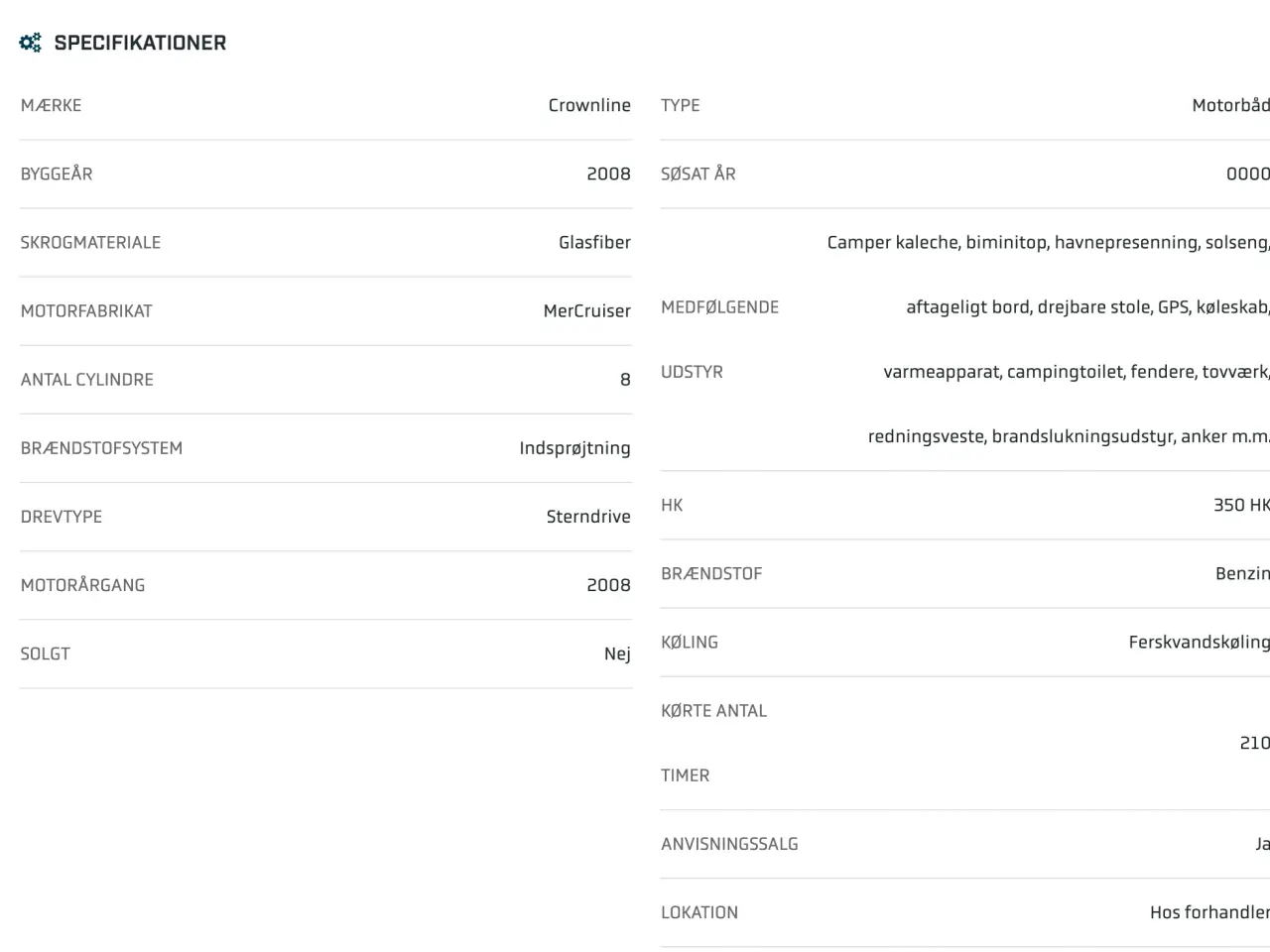
Task: Click the Medfølgende udstyr label
Action: (720, 339)
